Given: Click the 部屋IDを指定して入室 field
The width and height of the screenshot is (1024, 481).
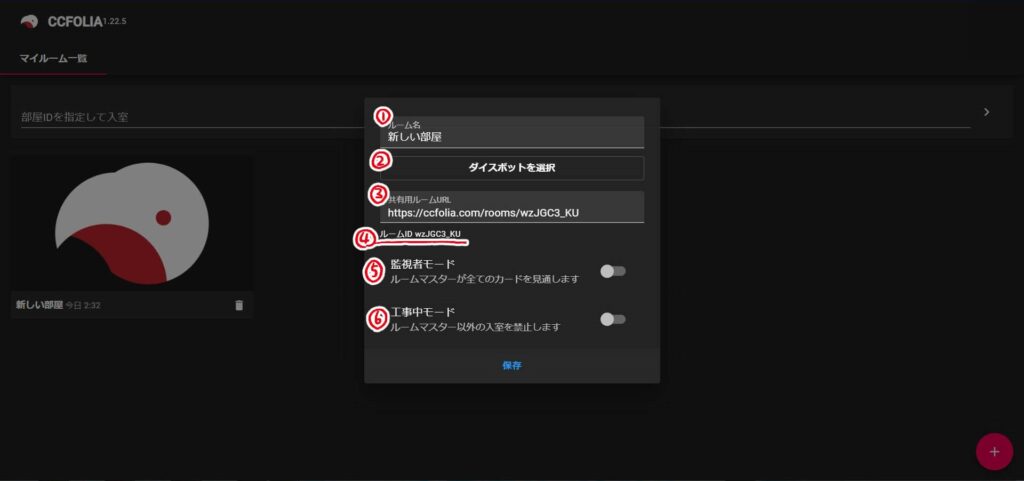Looking at the screenshot, I should coord(495,117).
